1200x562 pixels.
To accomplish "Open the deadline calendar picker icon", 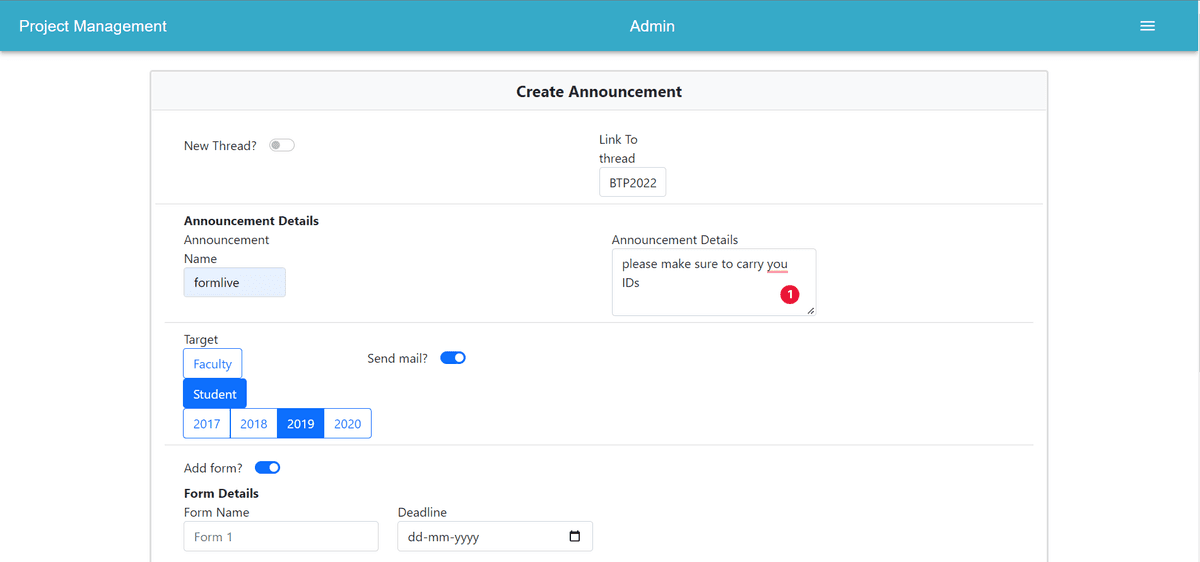I will tap(574, 537).
